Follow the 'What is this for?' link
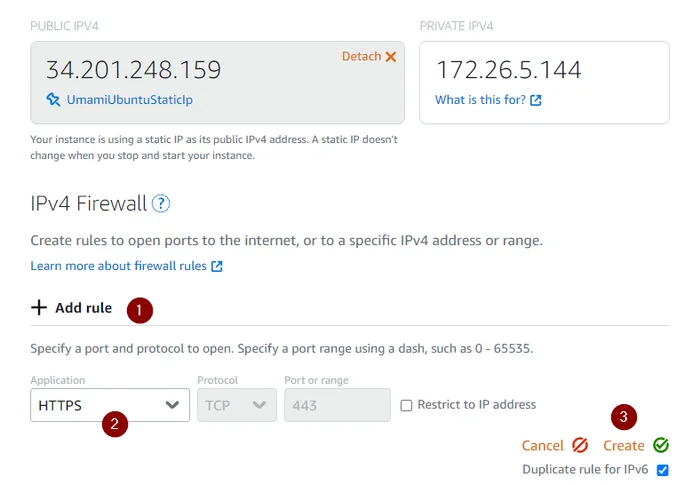This screenshot has height=485, width=700. tap(480, 100)
